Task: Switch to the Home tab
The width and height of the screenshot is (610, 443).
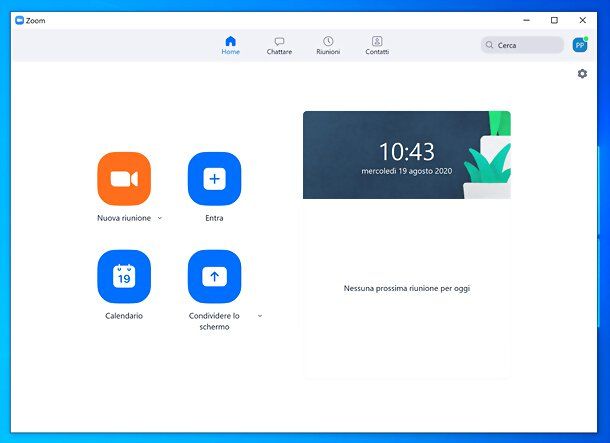Action: 231,46
